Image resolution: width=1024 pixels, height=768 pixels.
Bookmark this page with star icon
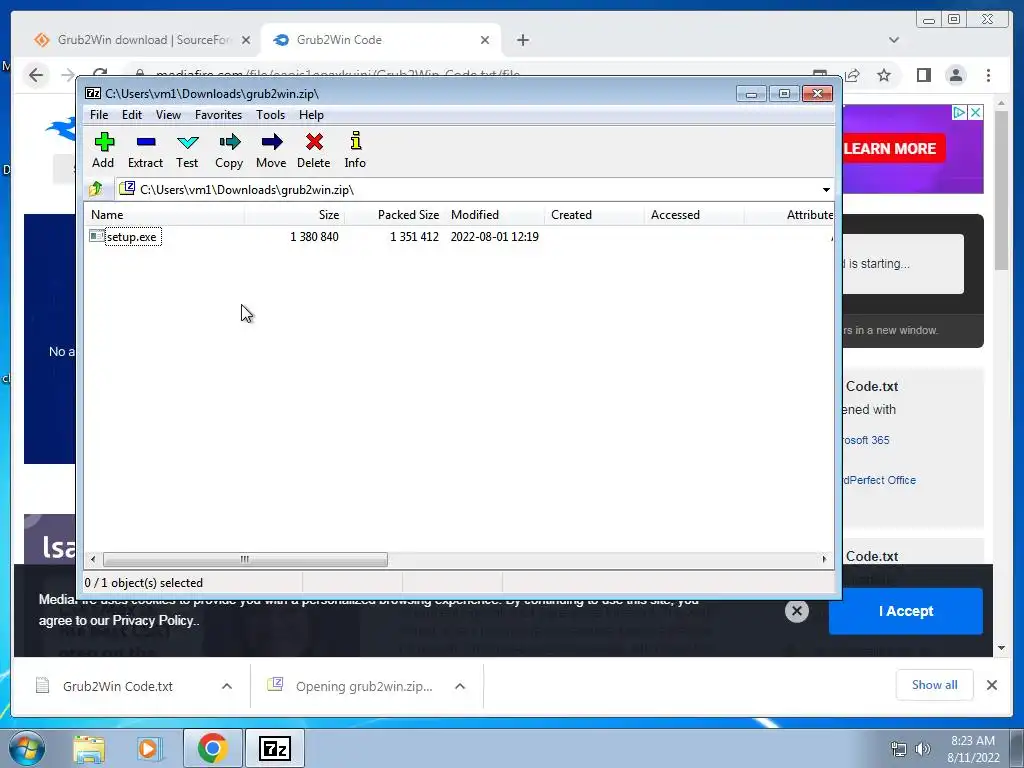click(x=884, y=75)
